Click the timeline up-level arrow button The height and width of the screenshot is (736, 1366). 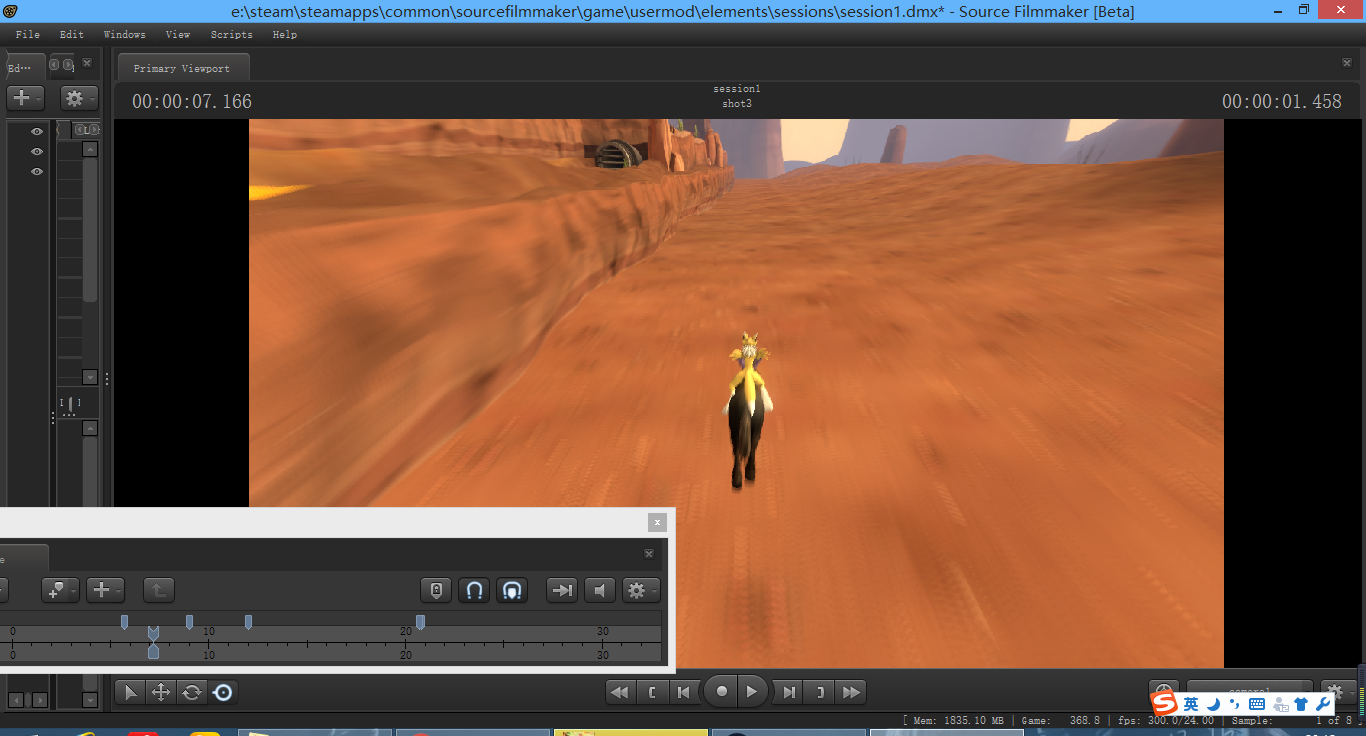(158, 590)
